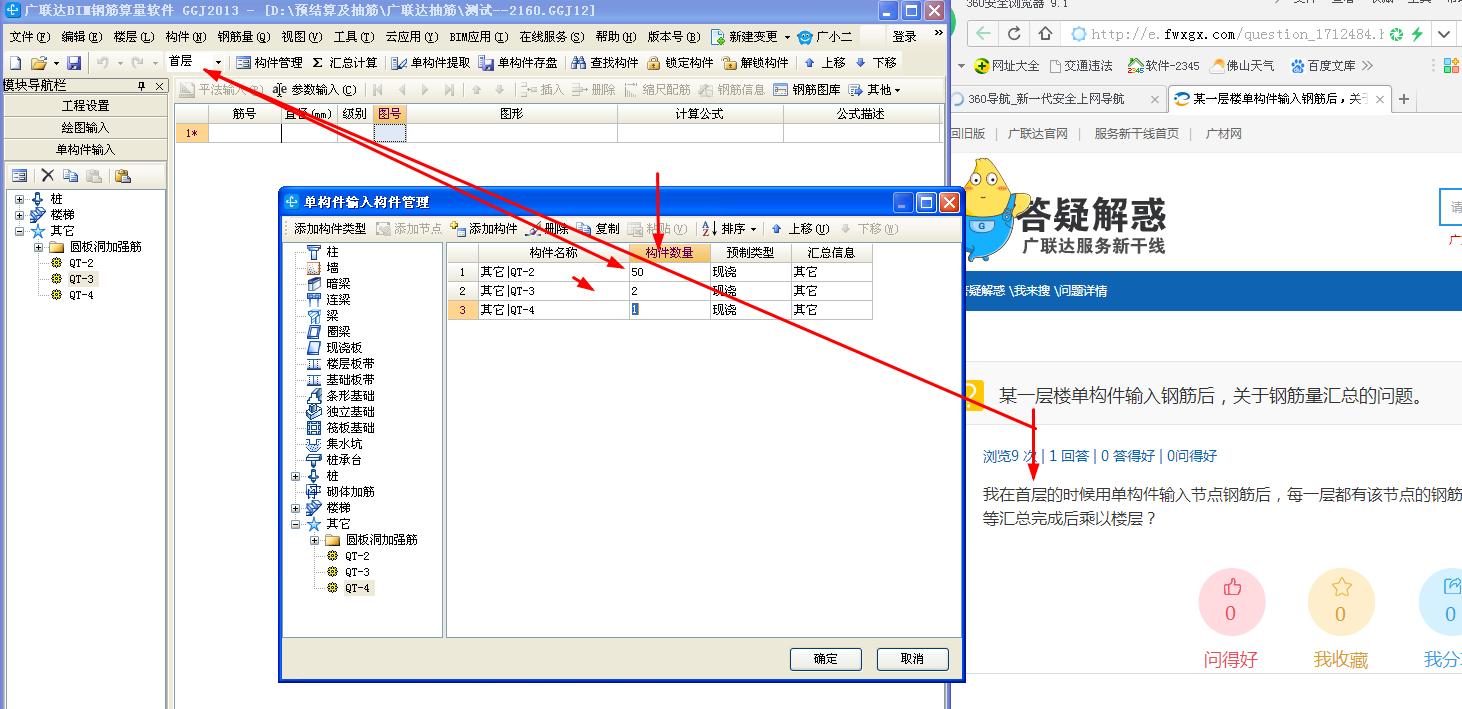
Task: Open the 文件 menu
Action: pyautogui.click(x=30, y=37)
